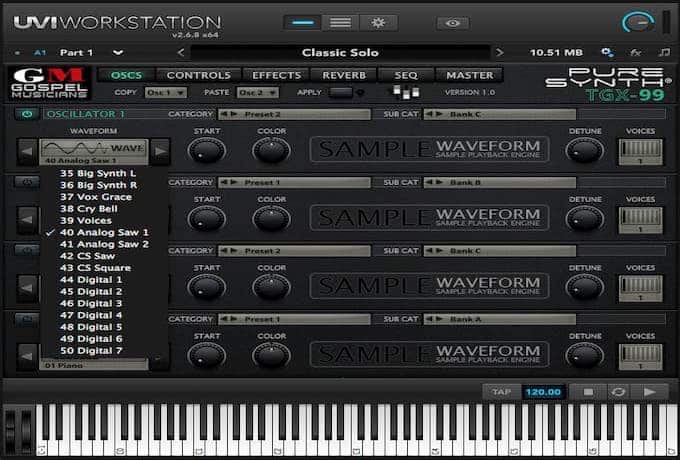Click second oscillator VOICES selector

tap(641, 220)
